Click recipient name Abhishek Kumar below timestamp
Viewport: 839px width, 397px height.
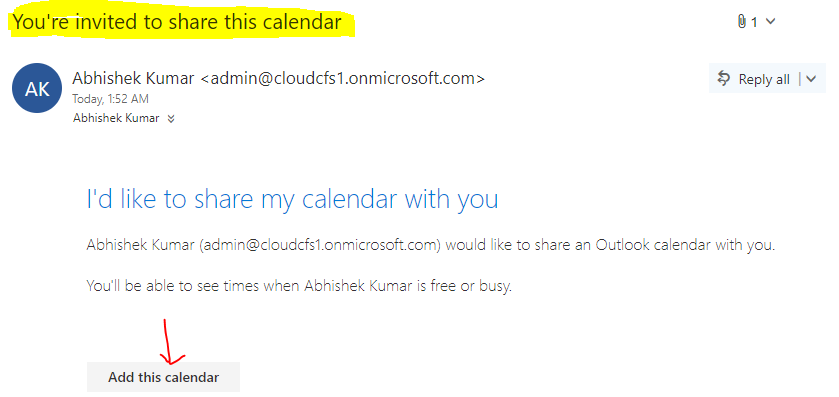coord(116,118)
